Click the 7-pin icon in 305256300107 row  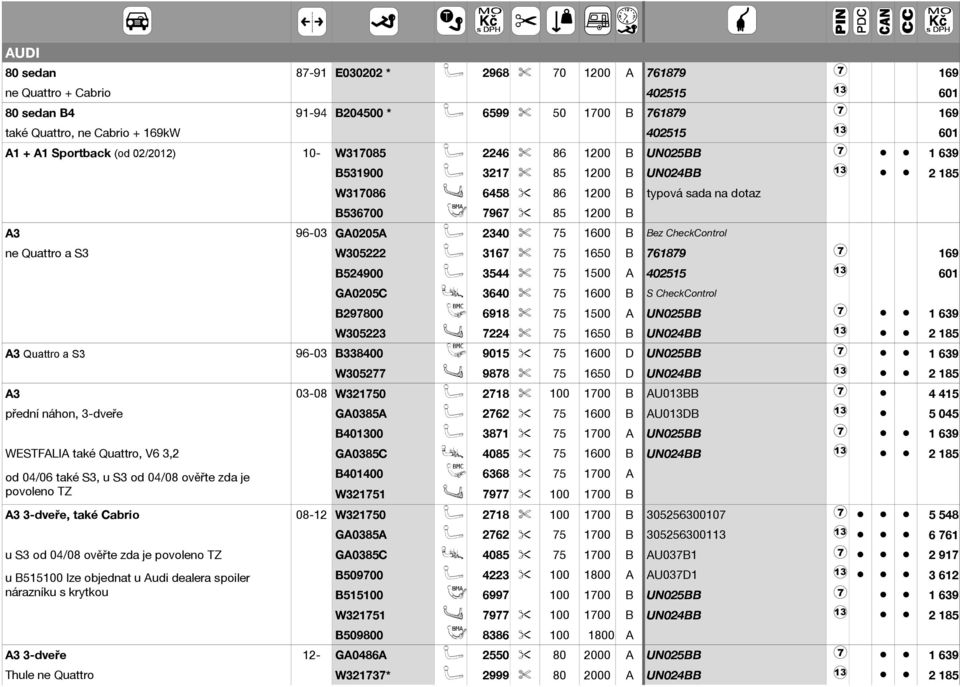[x=840, y=512]
